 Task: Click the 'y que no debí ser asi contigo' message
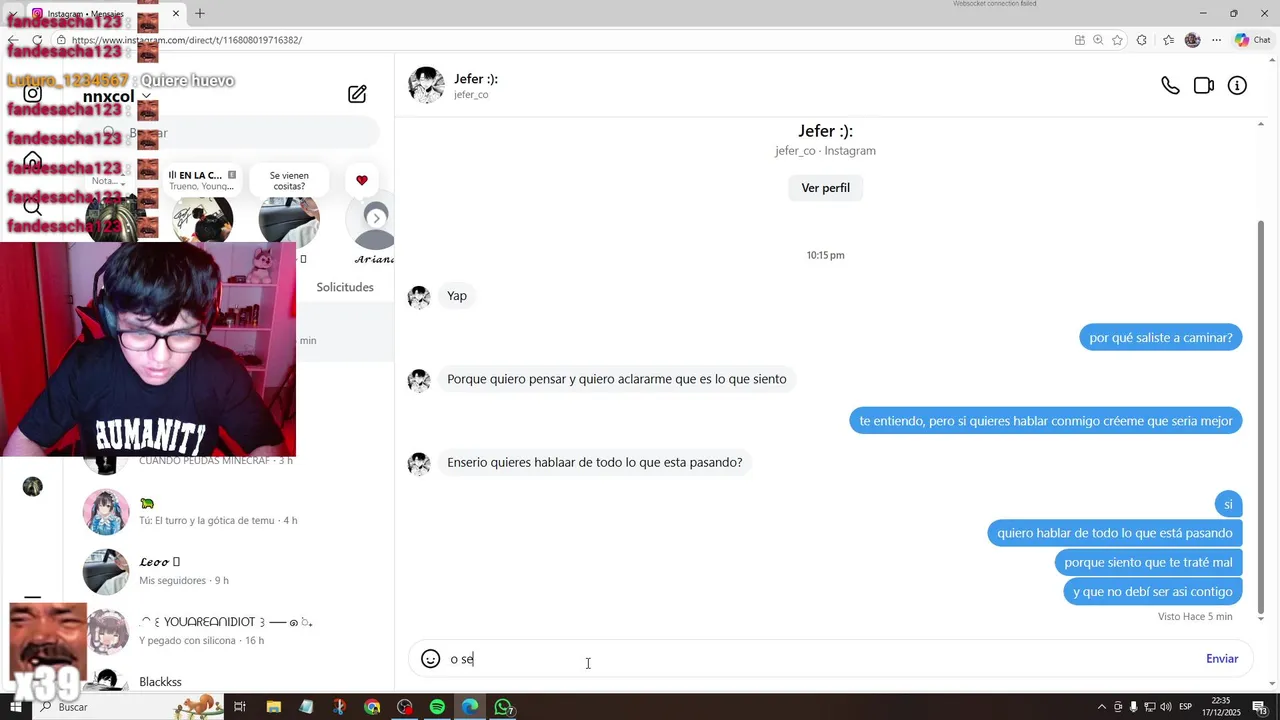click(x=1152, y=591)
